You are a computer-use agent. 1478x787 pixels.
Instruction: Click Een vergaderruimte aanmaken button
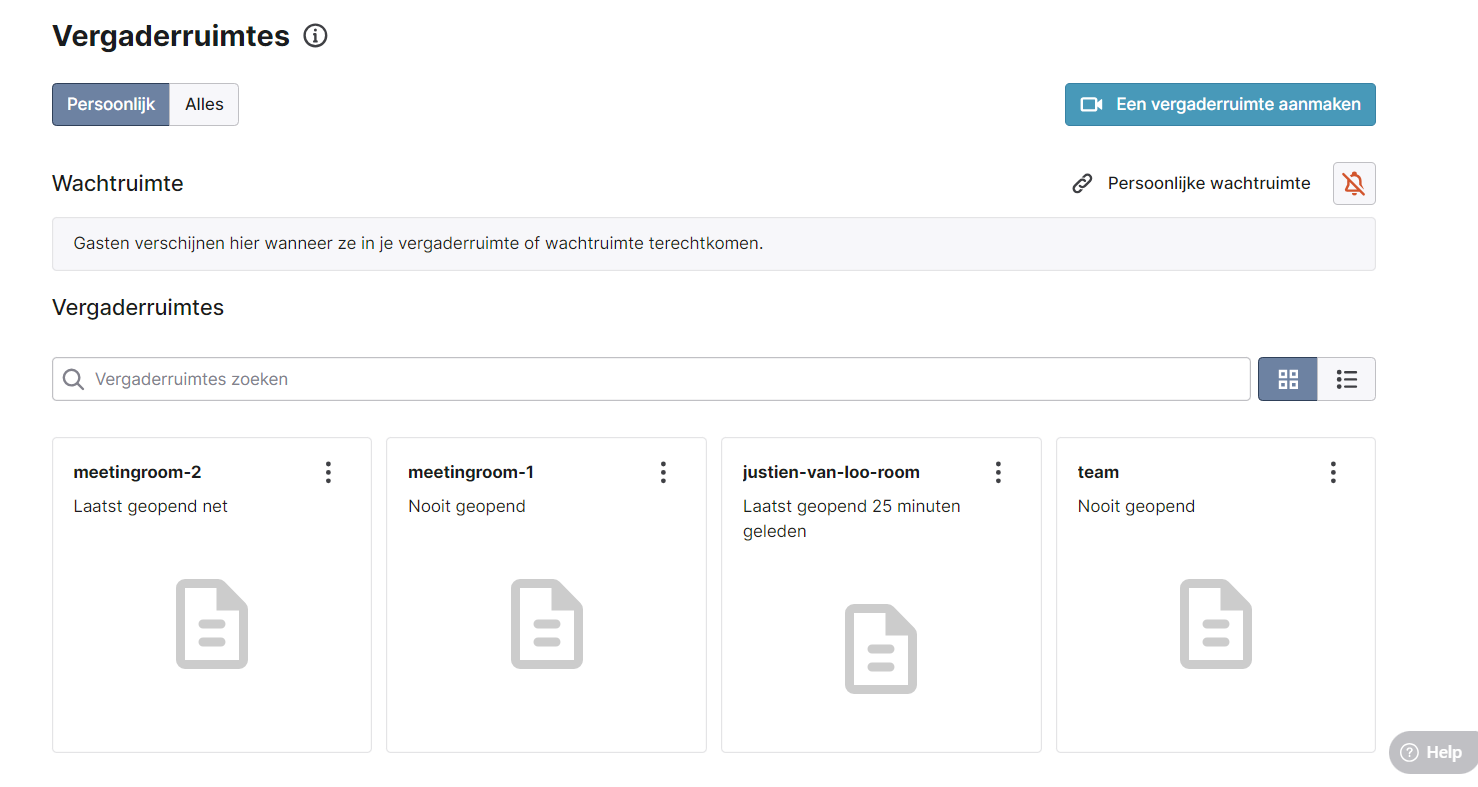point(1220,104)
